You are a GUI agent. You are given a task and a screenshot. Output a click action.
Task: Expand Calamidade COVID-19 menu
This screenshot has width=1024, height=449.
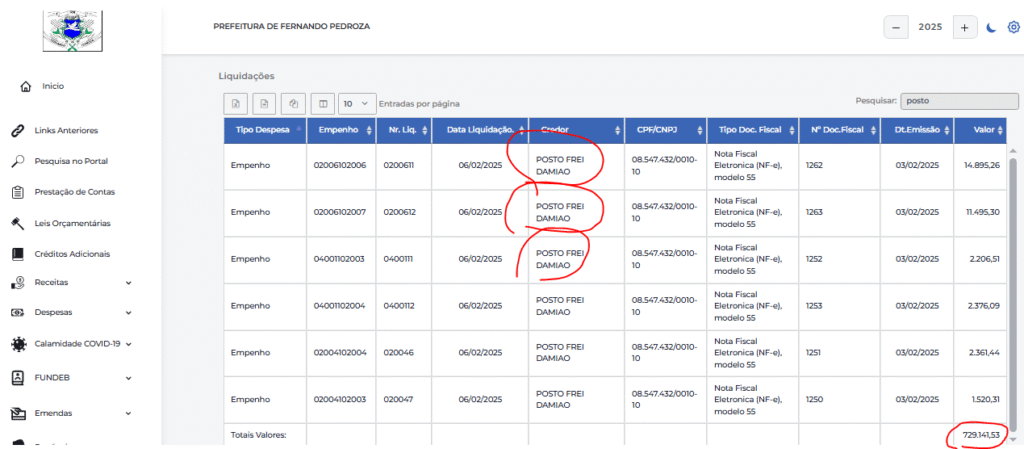72,343
